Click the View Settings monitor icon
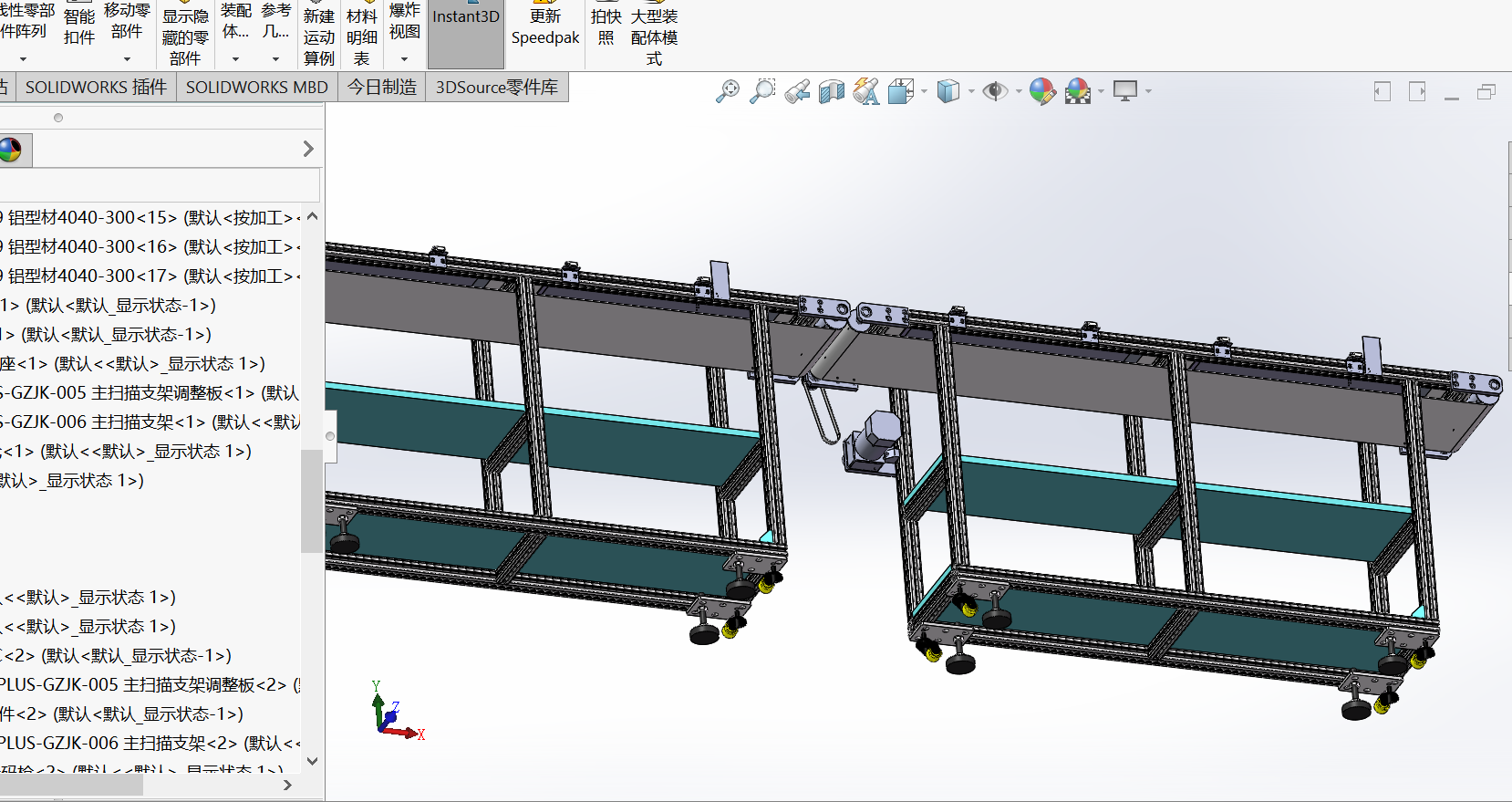Viewport: 1512px width, 802px height. [1125, 91]
